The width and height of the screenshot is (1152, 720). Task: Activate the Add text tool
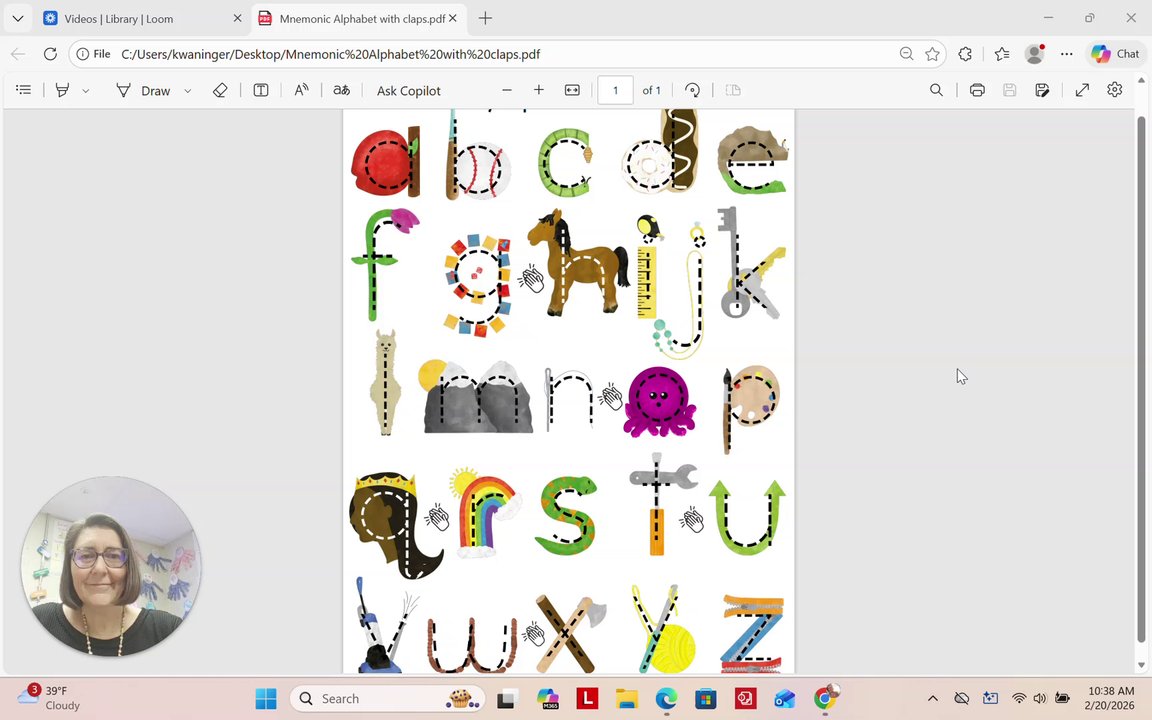261,90
